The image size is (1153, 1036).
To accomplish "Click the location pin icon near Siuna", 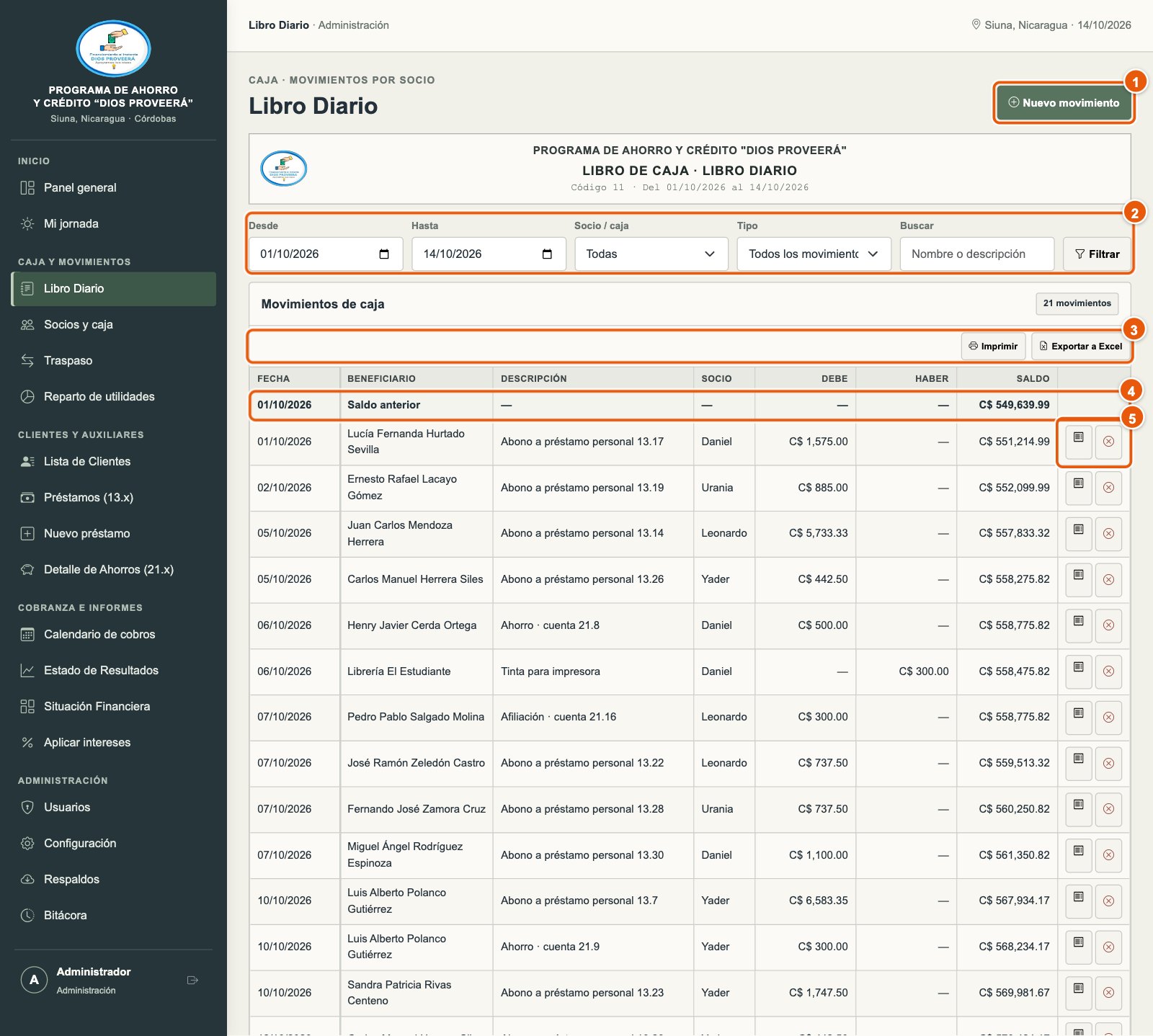I will point(976,24).
